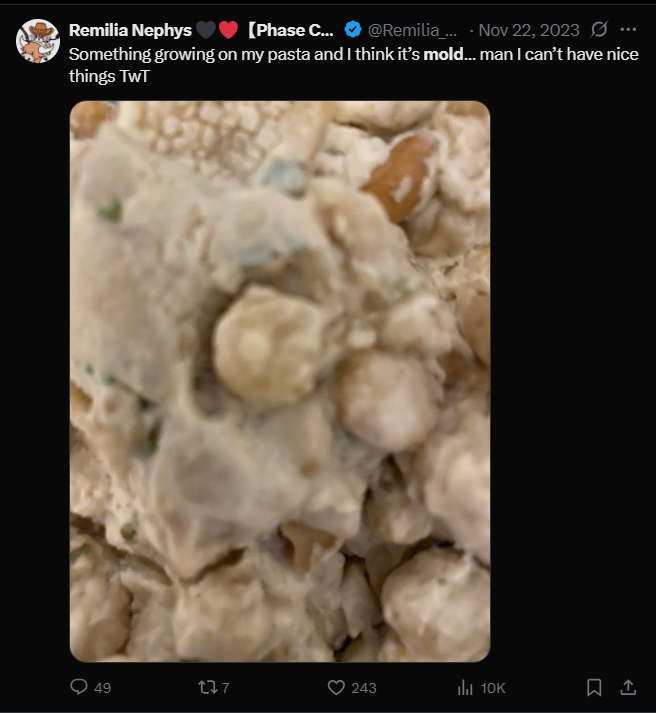
Task: Click the repost arrows icon
Action: [207, 687]
